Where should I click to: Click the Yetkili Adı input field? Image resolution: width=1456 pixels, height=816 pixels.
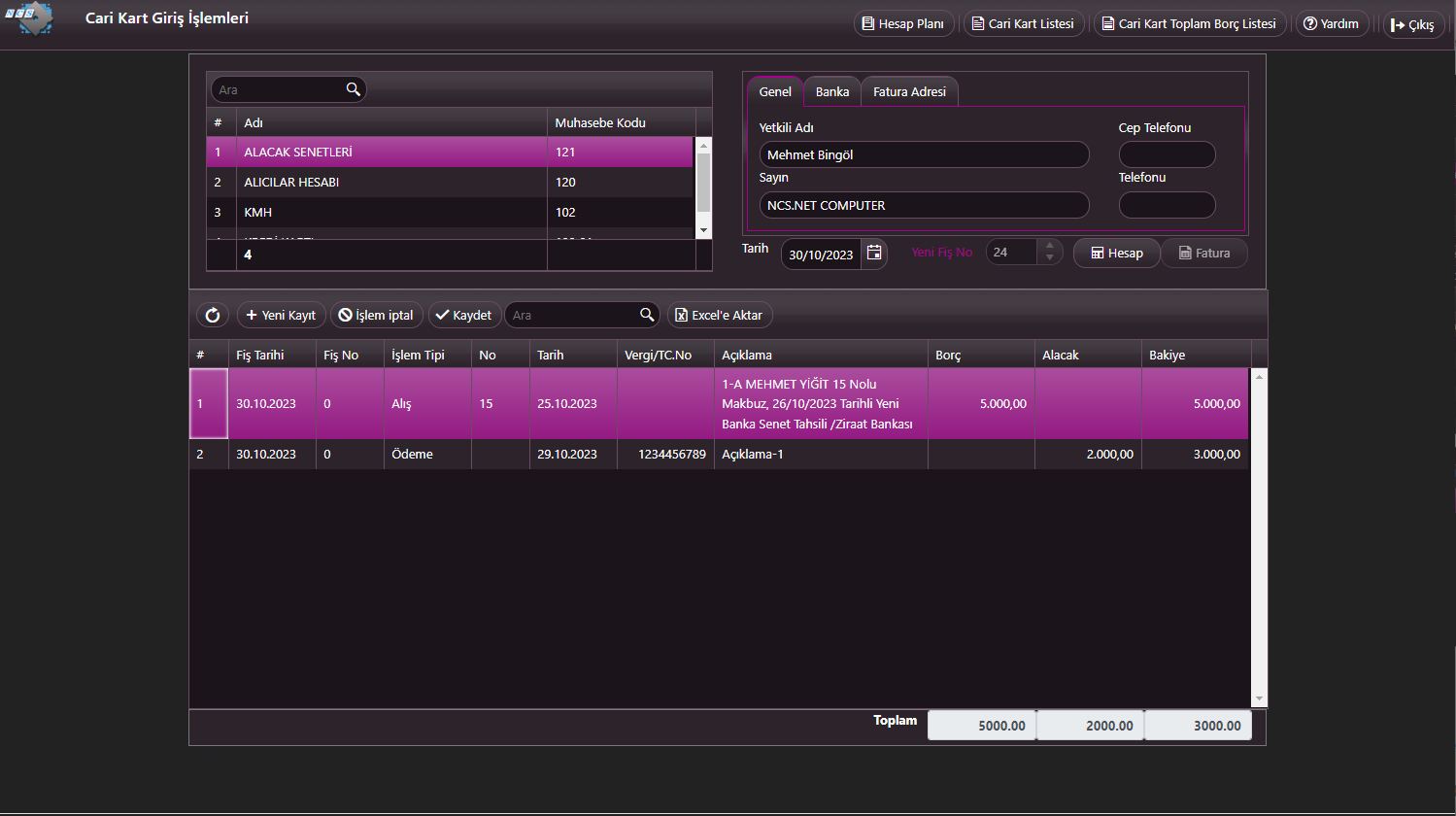point(924,154)
